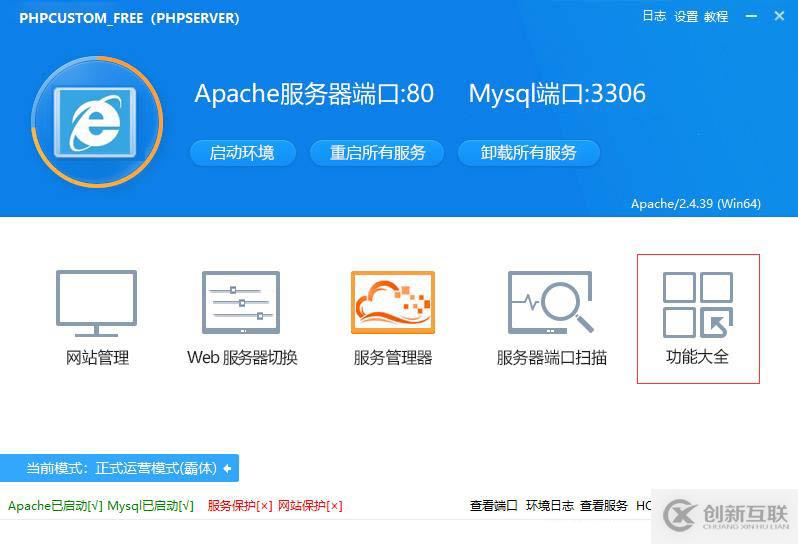Viewport: 798px width, 544px height.
Task: Open the 功能大全 grid icon
Action: coord(698,304)
